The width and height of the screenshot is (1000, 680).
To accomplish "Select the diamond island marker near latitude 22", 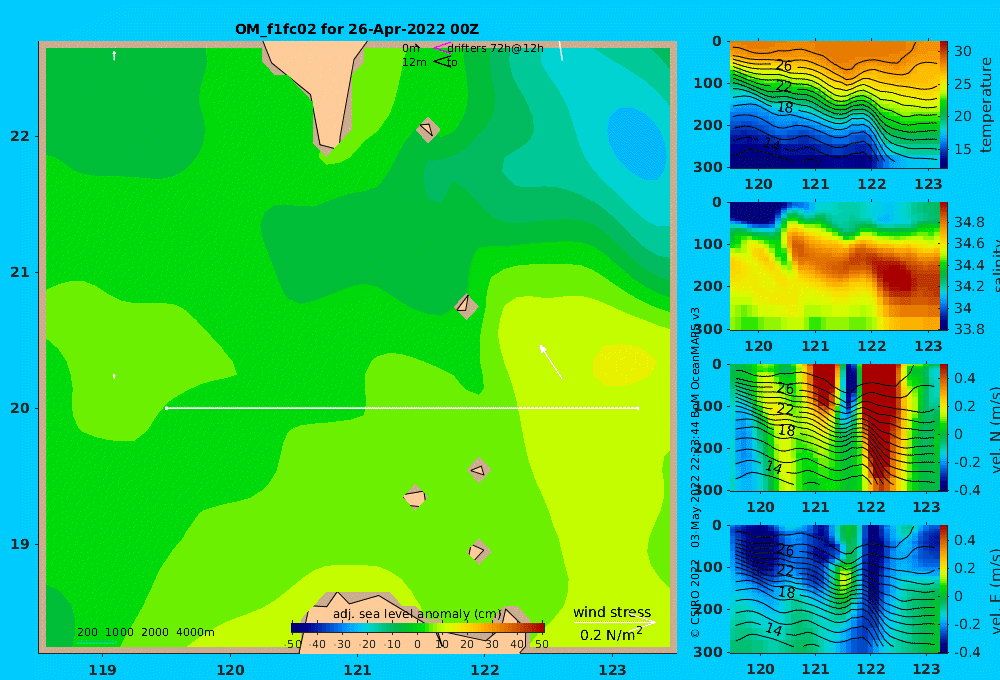I will 428,129.
